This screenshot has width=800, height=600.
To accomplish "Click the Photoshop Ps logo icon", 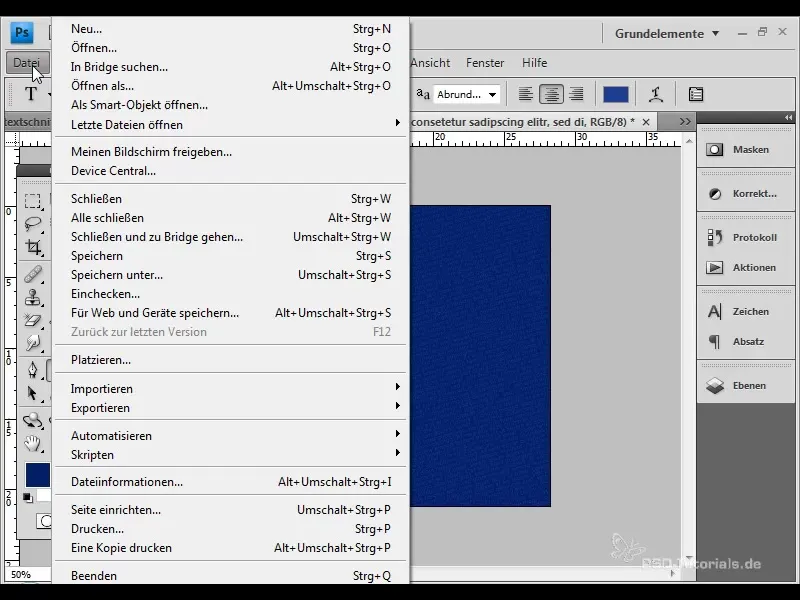I will [22, 33].
